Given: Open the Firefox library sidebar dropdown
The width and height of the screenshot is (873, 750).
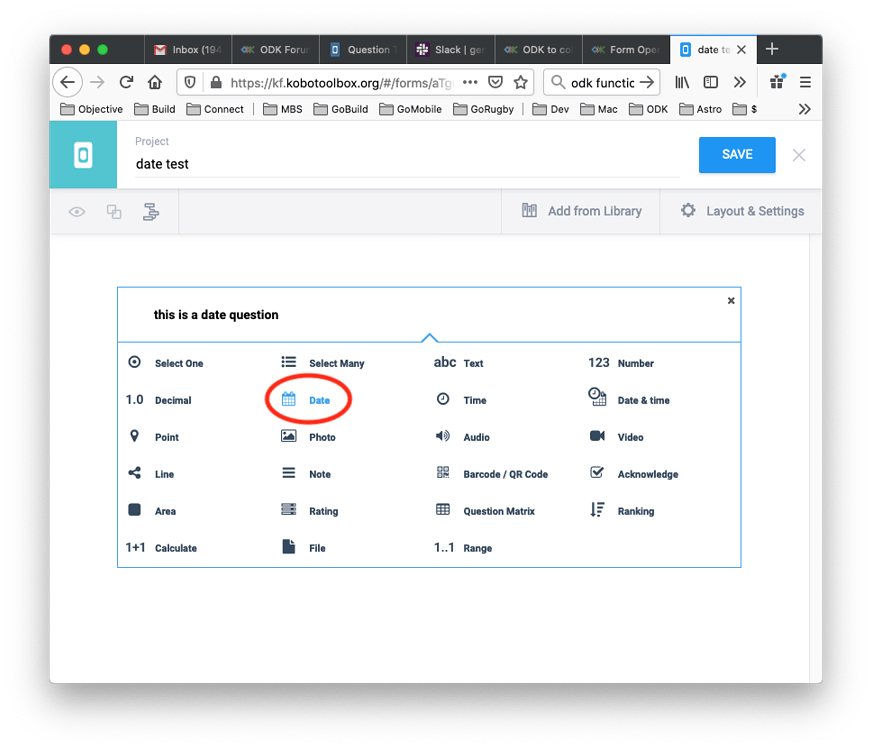Looking at the screenshot, I should click(x=681, y=82).
